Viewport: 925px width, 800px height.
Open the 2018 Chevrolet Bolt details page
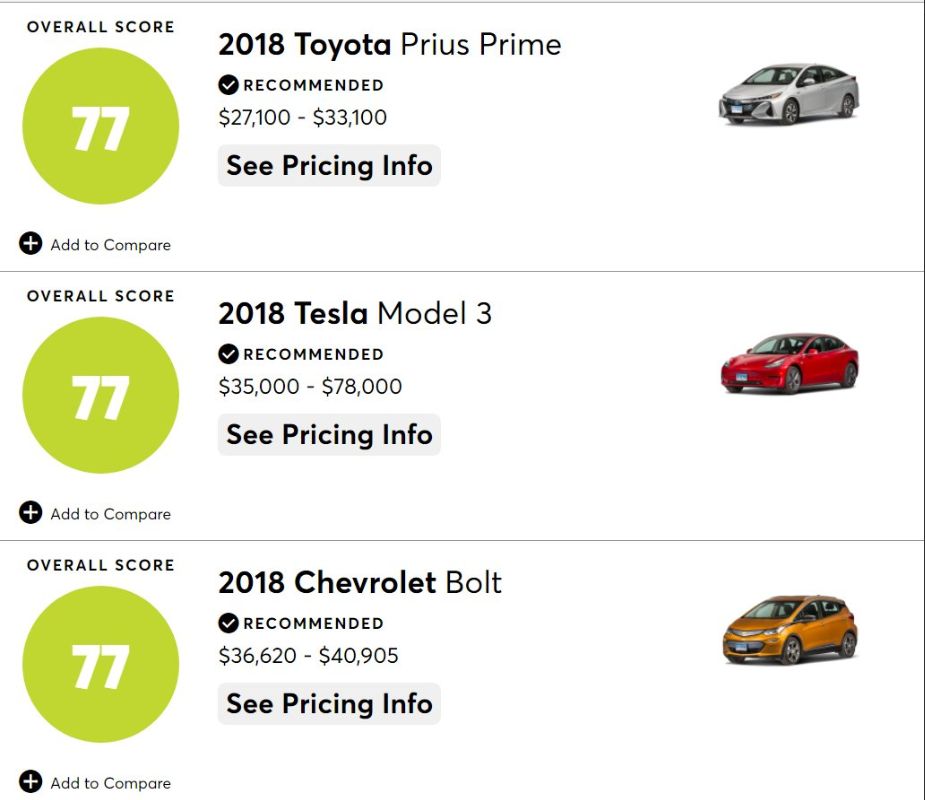359,582
